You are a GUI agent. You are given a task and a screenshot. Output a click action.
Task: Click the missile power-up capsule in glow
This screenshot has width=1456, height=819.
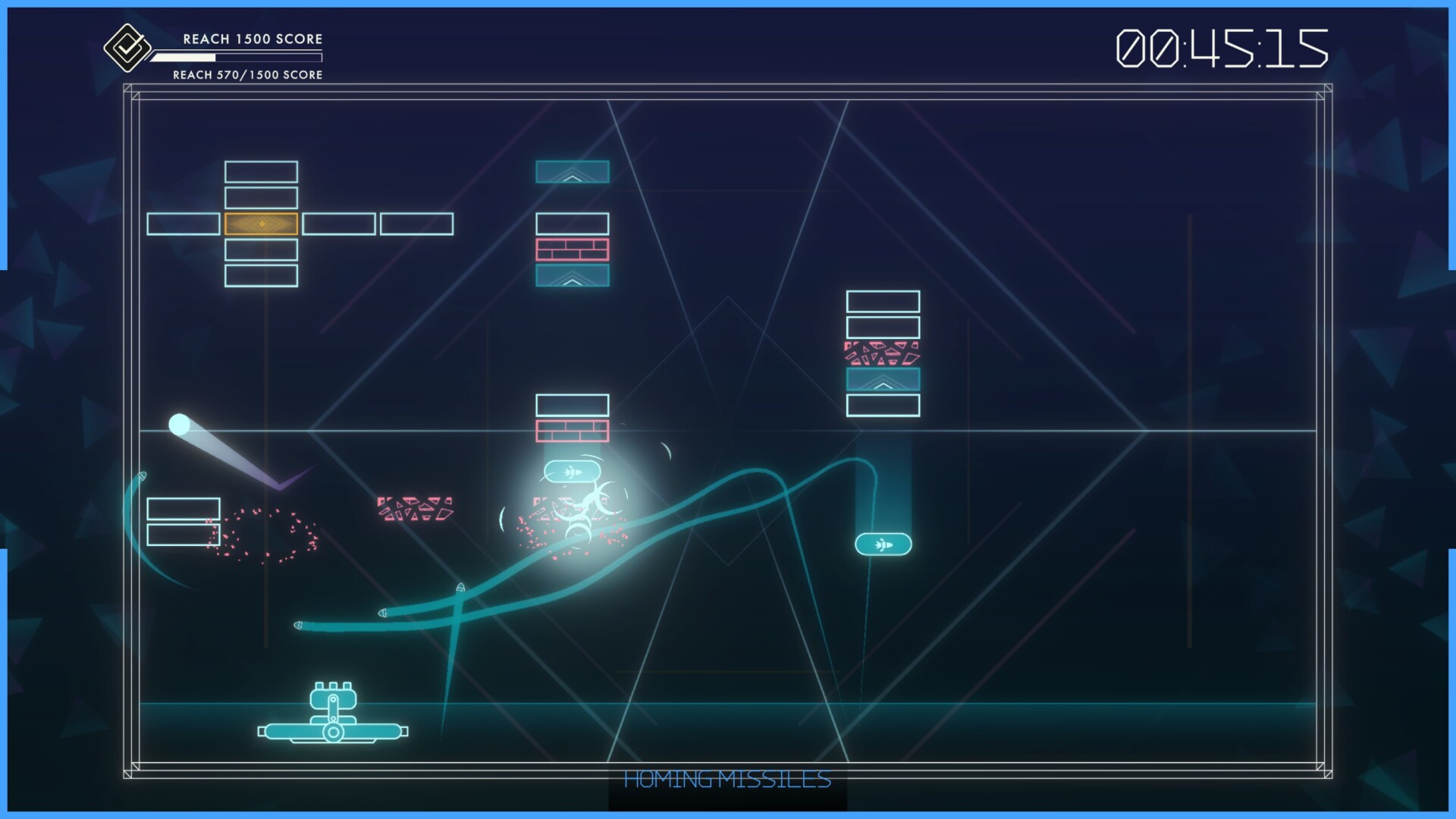point(573,472)
